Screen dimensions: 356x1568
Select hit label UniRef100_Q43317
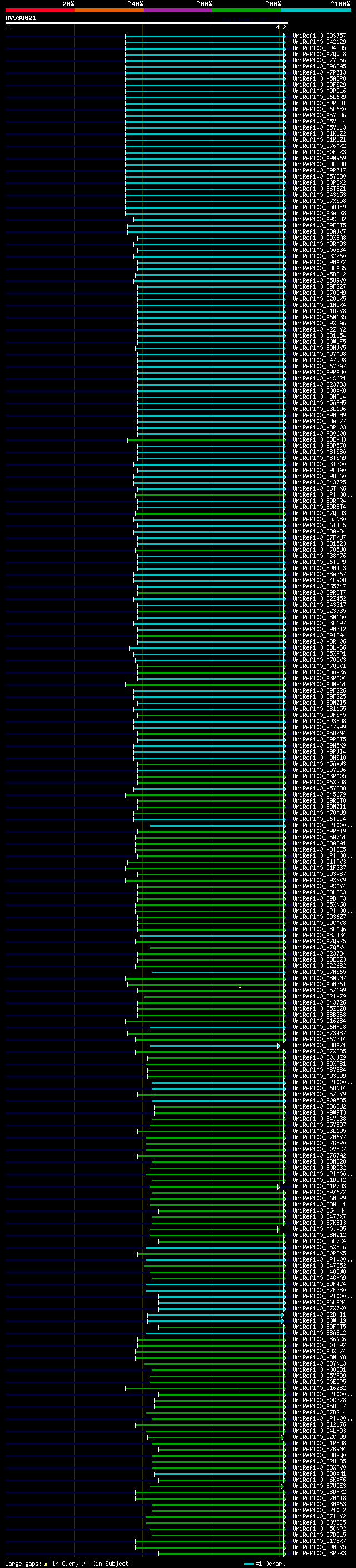tap(319, 605)
